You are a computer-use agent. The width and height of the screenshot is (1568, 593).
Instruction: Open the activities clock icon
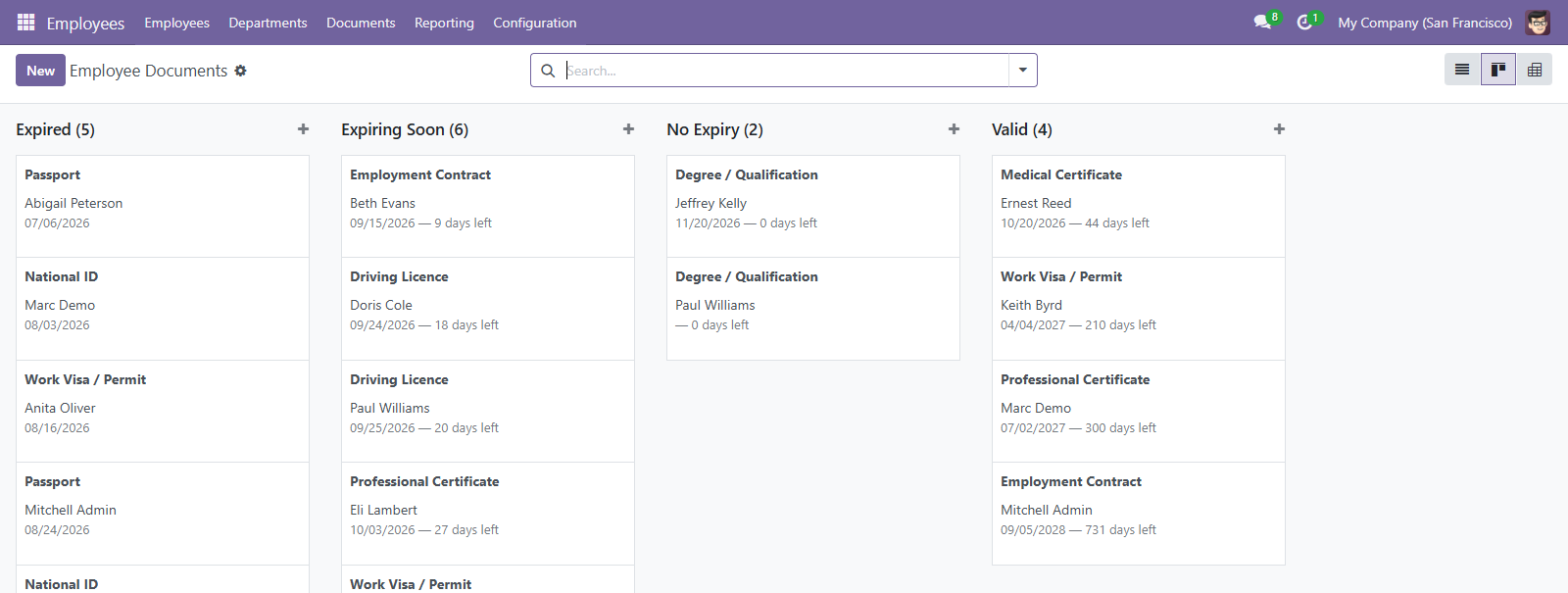(1304, 23)
